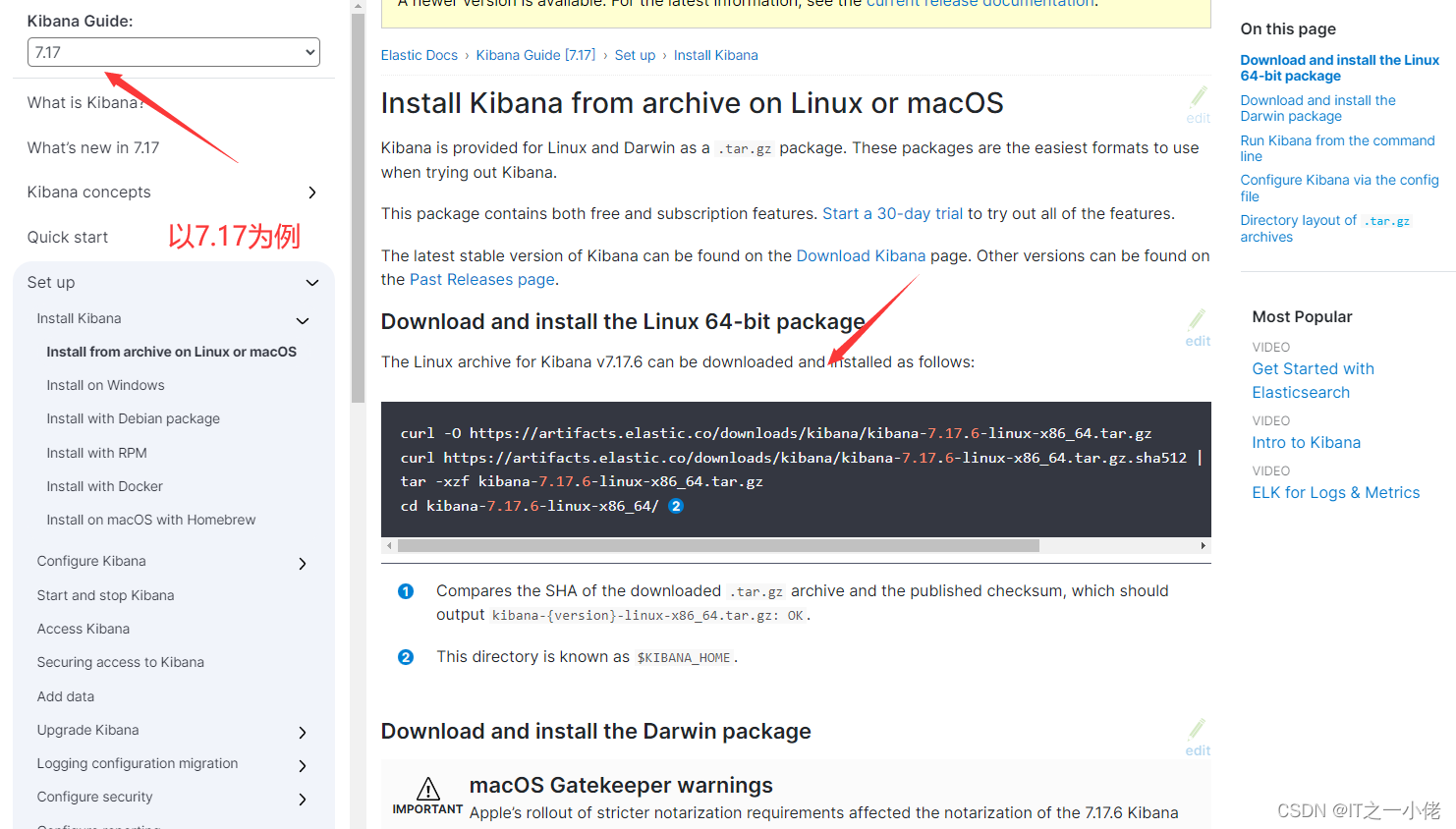Go to Install on Windows
Image resolution: width=1456 pixels, height=829 pixels.
tap(105, 385)
